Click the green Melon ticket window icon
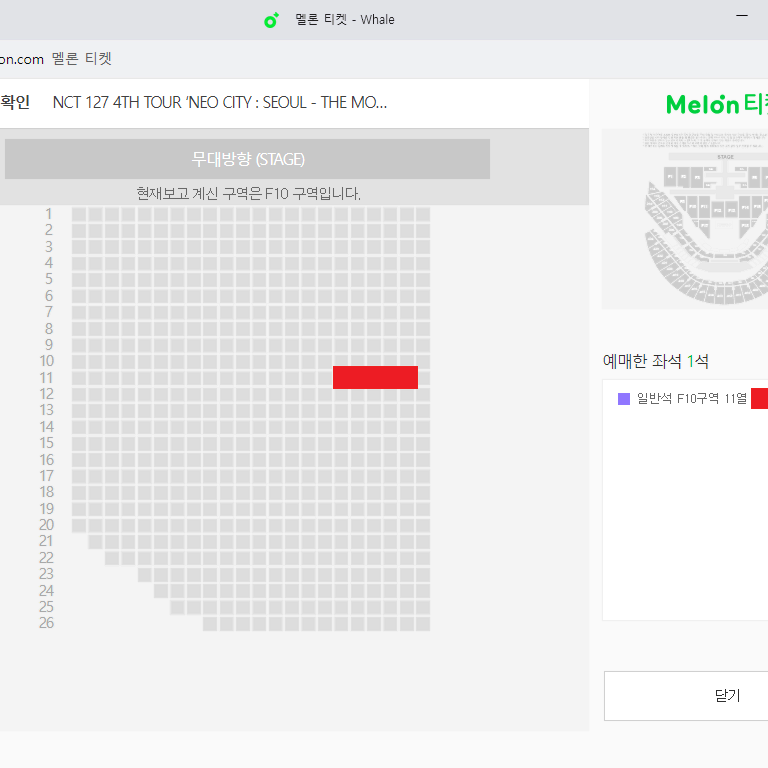768x768 pixels. [x=271, y=20]
